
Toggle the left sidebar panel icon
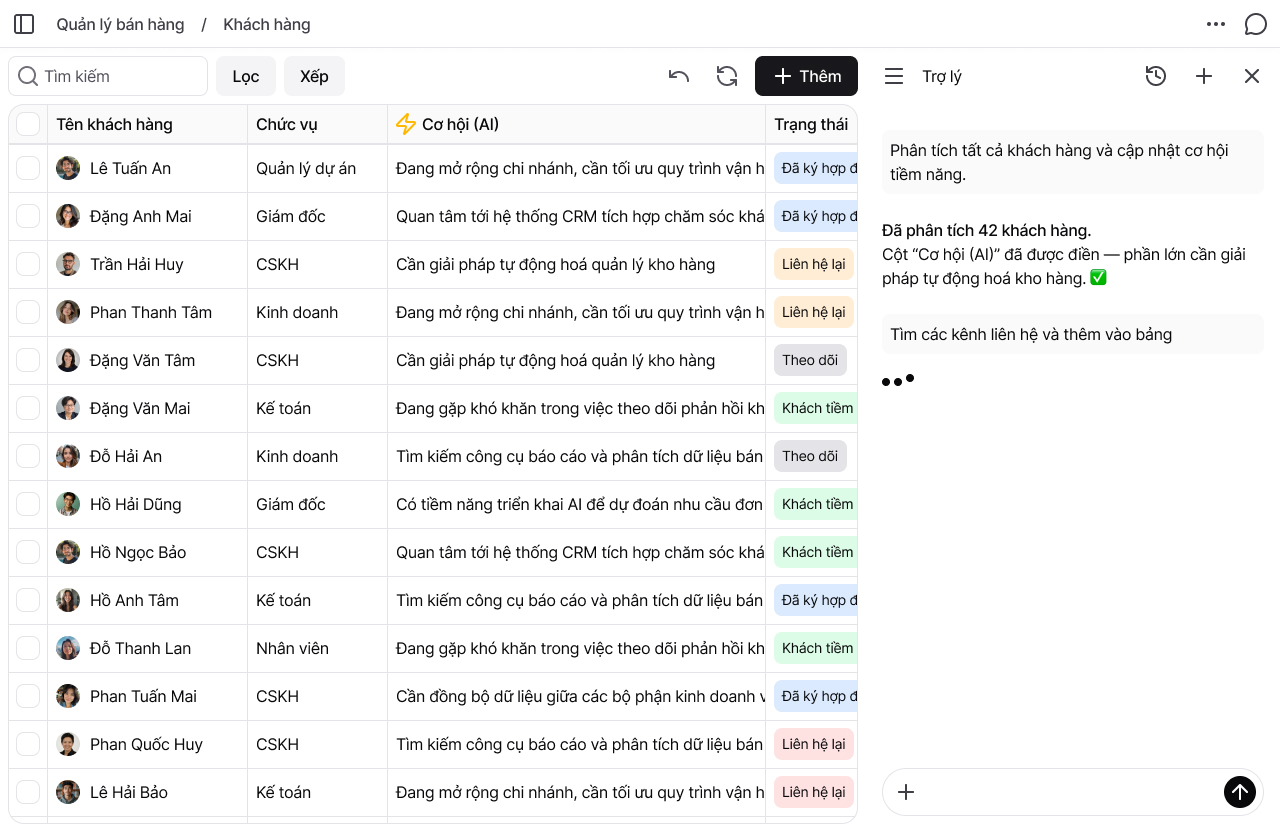click(24, 24)
